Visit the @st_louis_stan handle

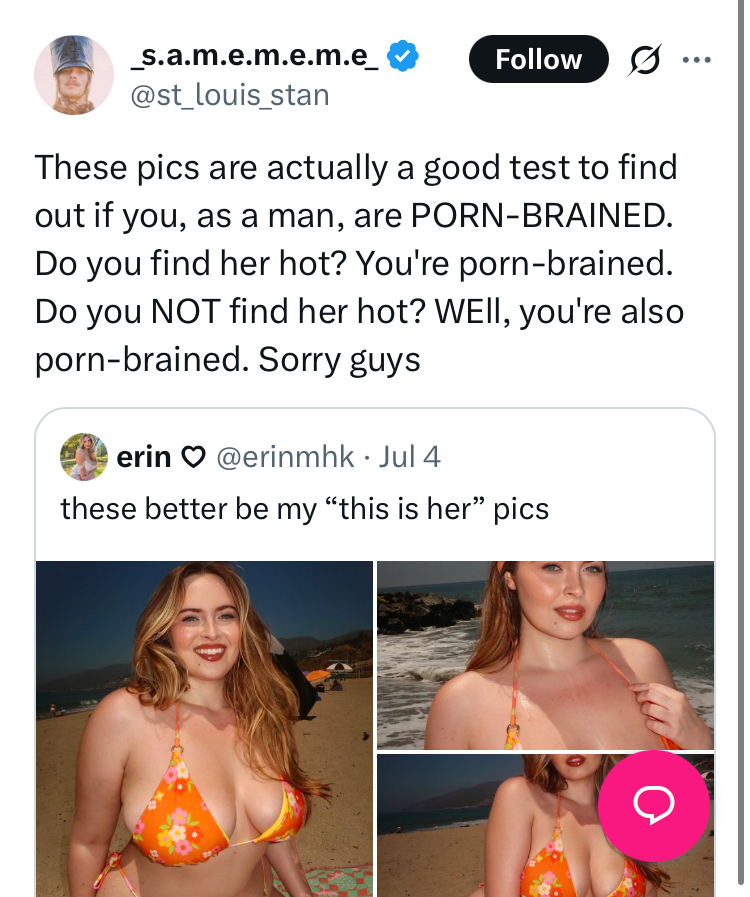click(x=230, y=95)
